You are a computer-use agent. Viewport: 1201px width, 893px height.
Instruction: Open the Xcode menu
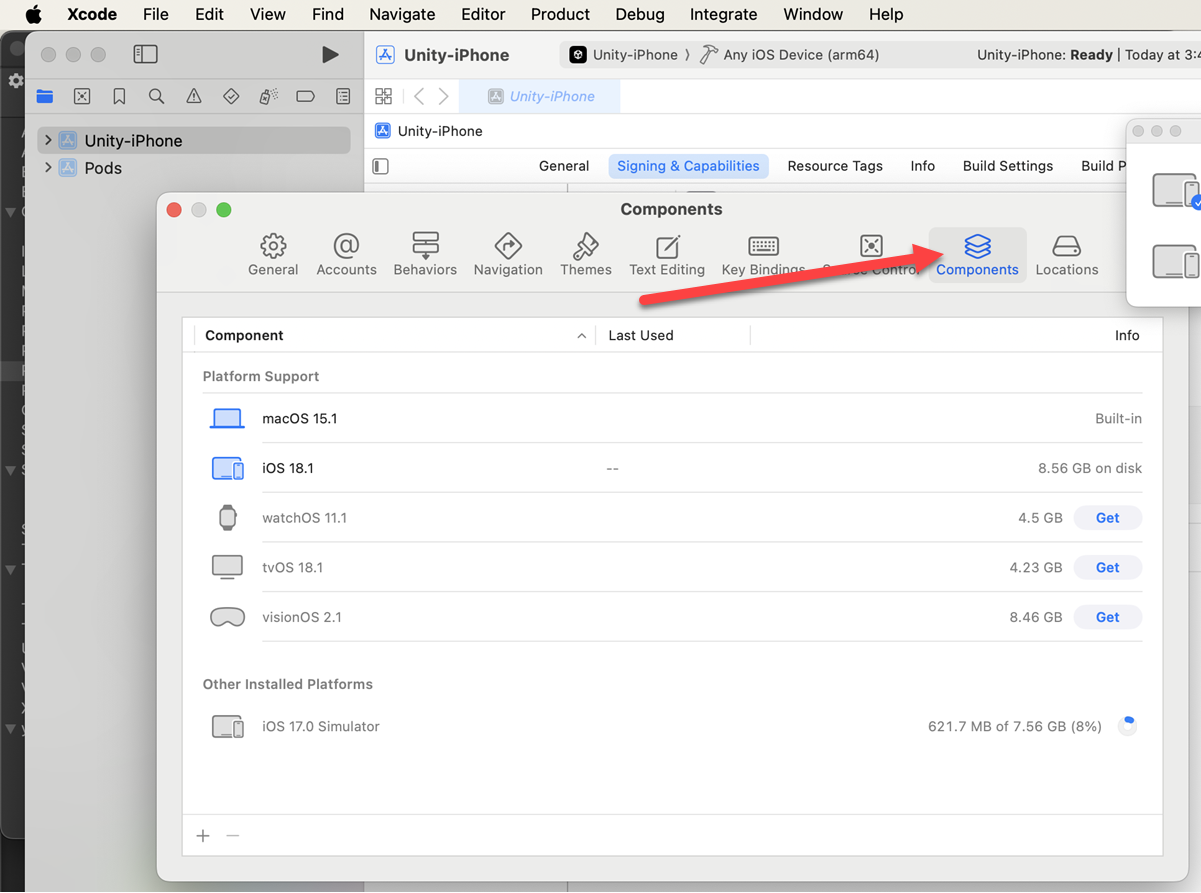(92, 14)
